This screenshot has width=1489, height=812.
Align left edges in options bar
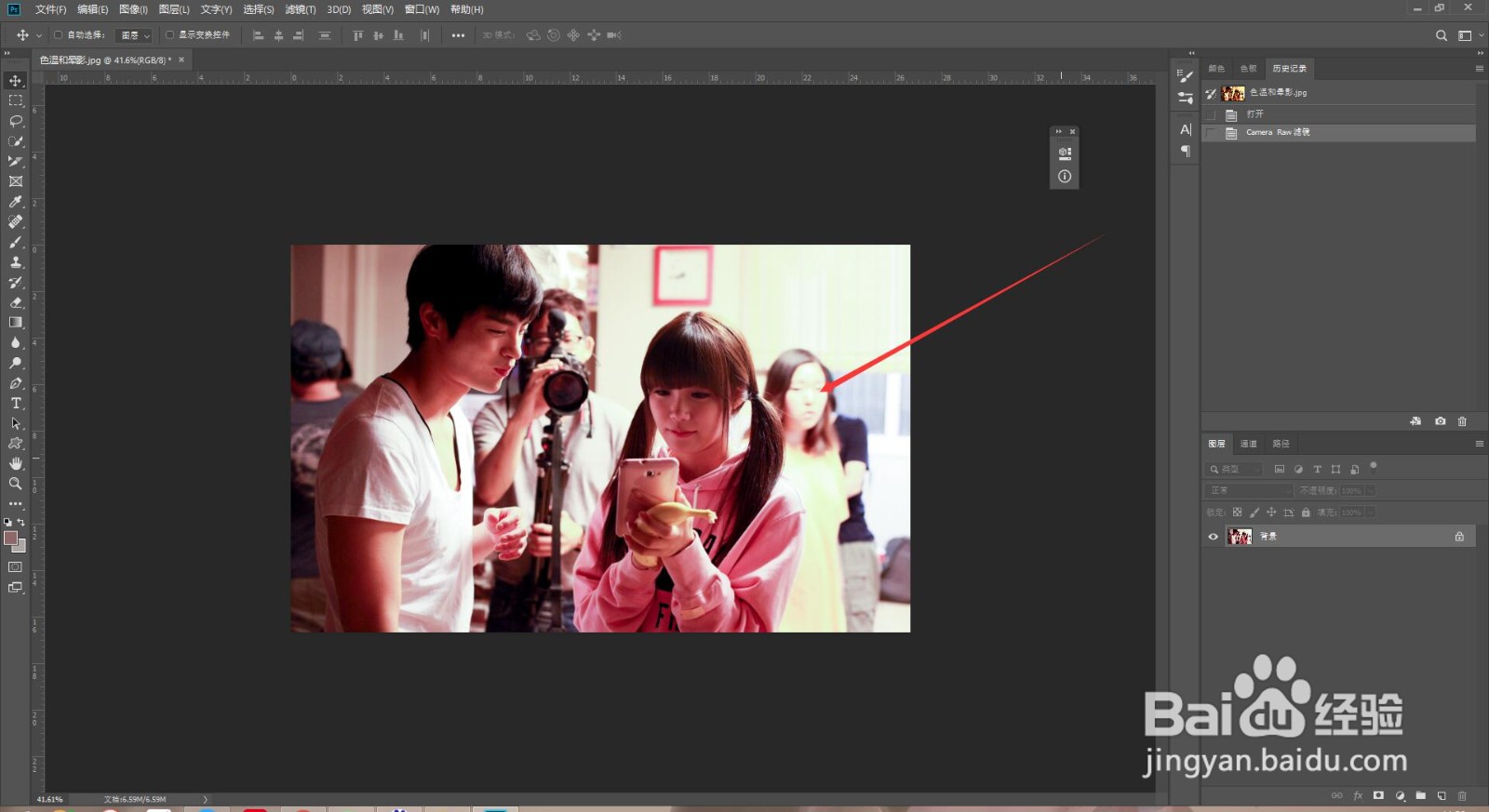259,35
